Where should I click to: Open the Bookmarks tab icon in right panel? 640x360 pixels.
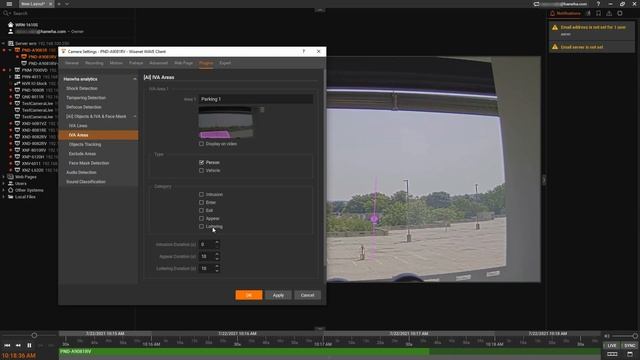click(x=598, y=13)
